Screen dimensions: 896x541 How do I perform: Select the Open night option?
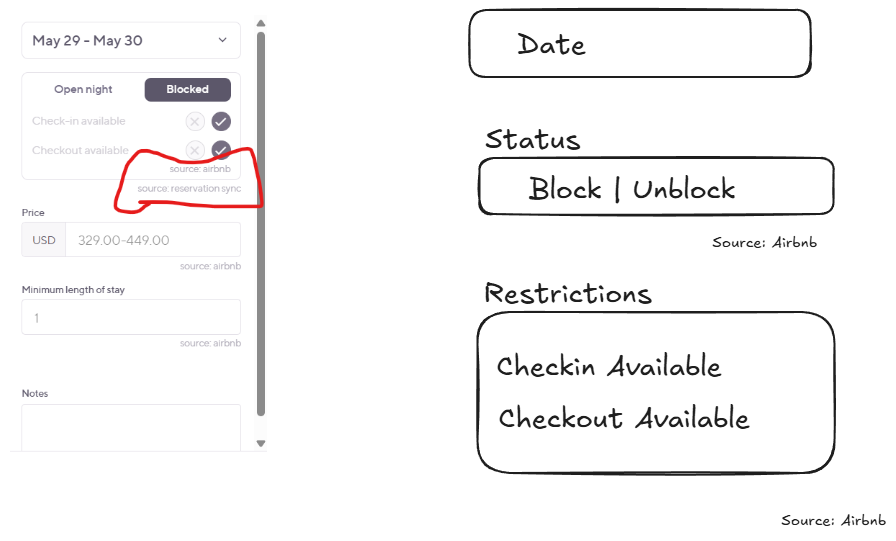point(83,89)
